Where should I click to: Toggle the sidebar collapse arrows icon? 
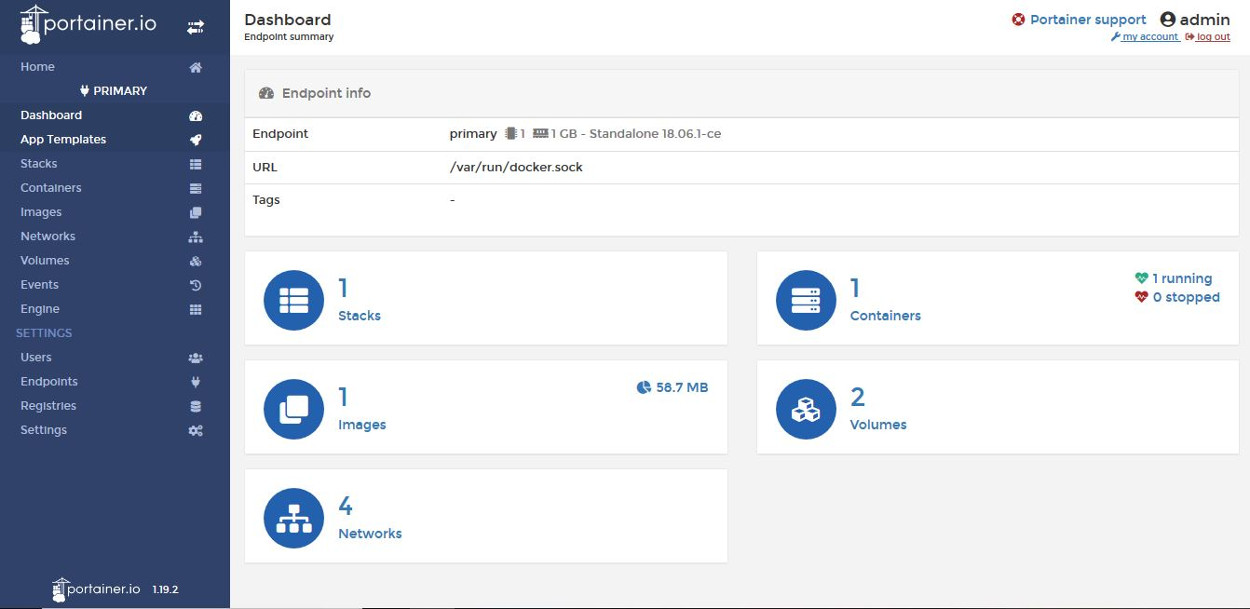(195, 27)
